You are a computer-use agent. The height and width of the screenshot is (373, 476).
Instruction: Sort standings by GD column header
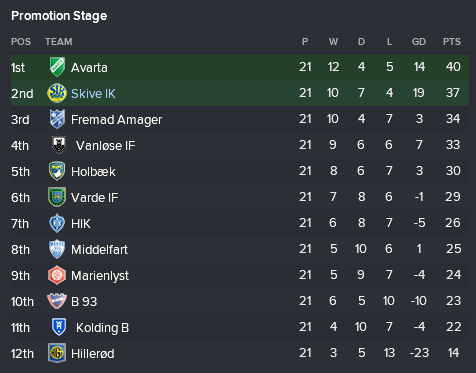[419, 42]
